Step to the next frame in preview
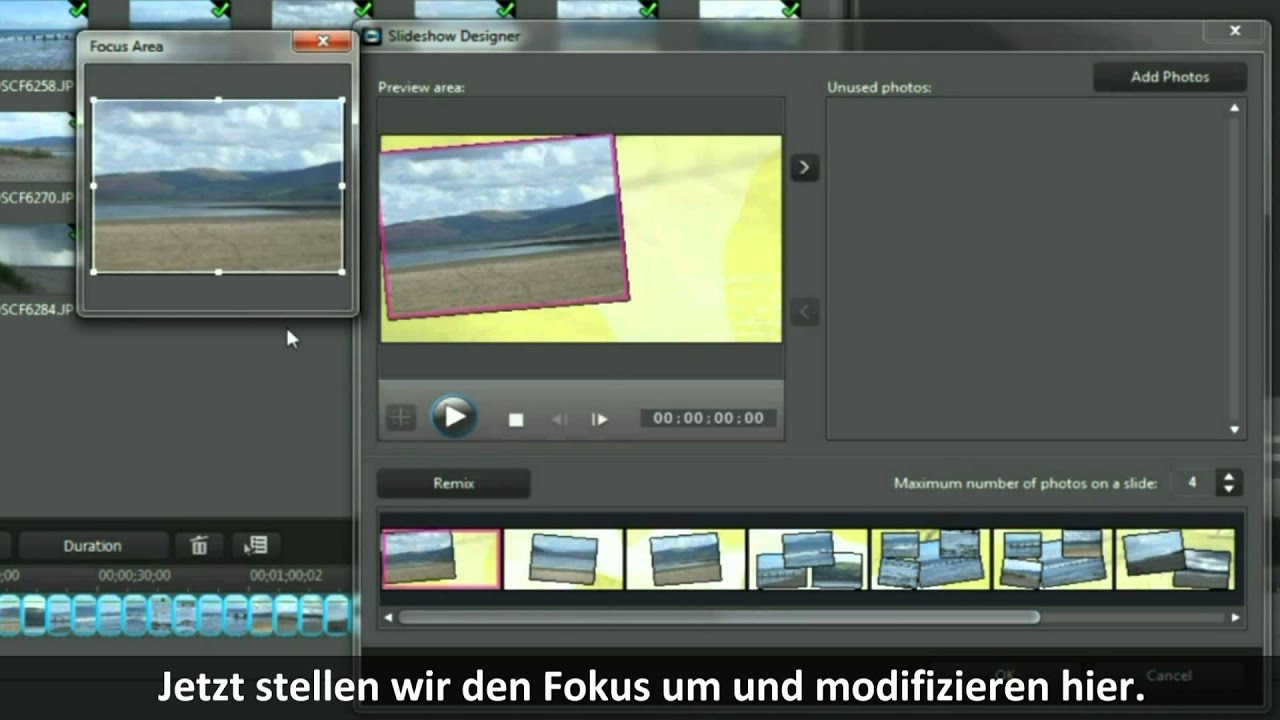 point(599,420)
